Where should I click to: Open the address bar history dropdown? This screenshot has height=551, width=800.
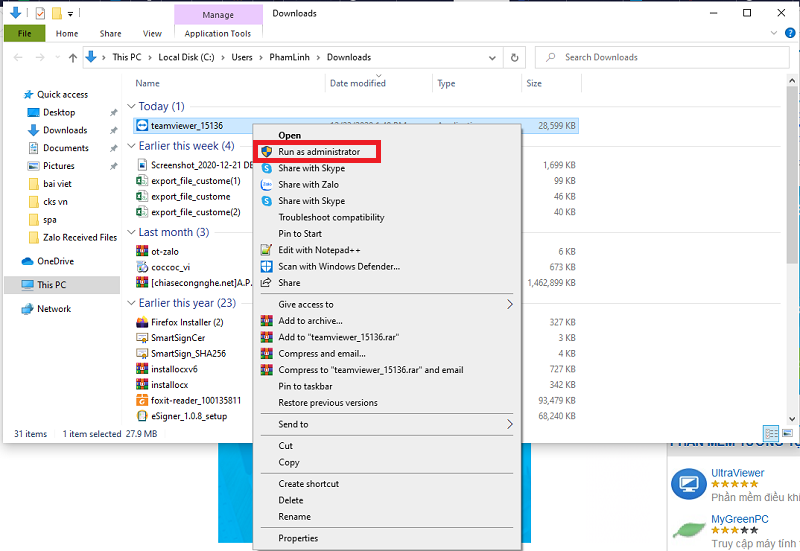point(492,58)
